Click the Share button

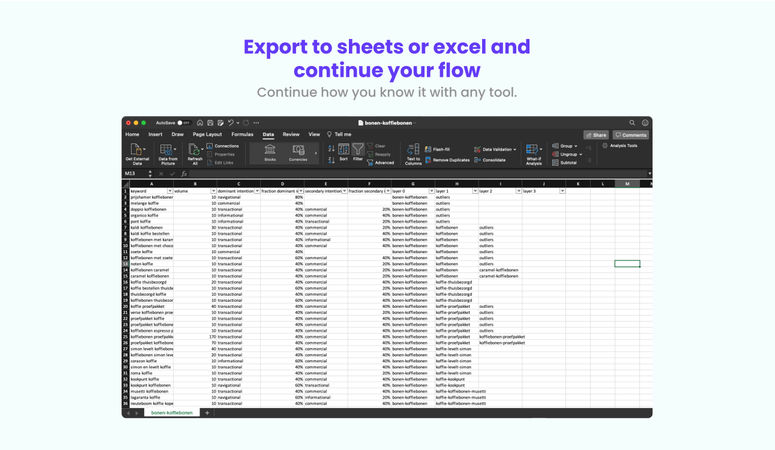coord(596,135)
